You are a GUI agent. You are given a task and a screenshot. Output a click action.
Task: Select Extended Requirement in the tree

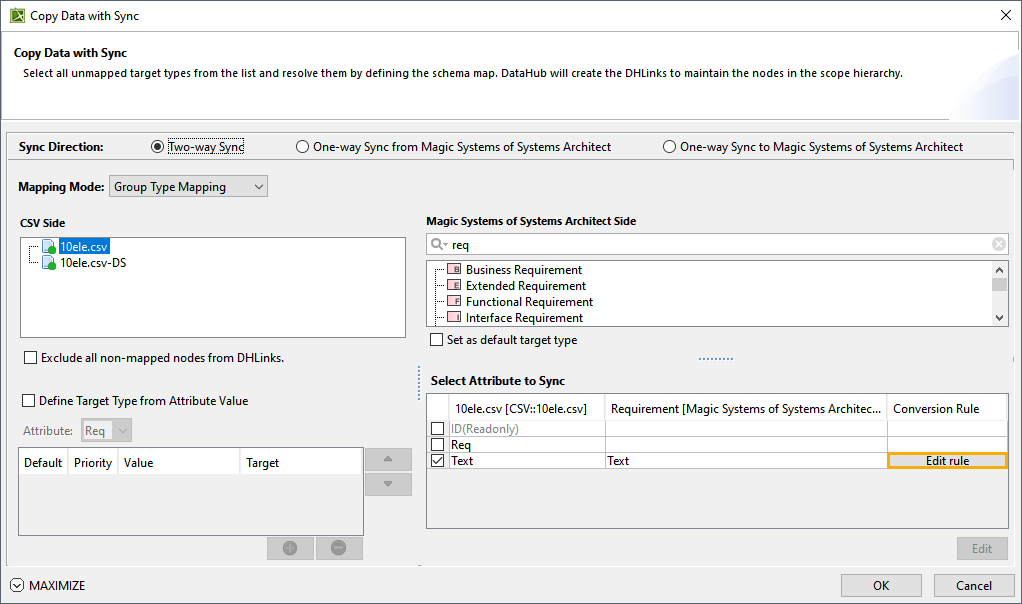point(525,286)
